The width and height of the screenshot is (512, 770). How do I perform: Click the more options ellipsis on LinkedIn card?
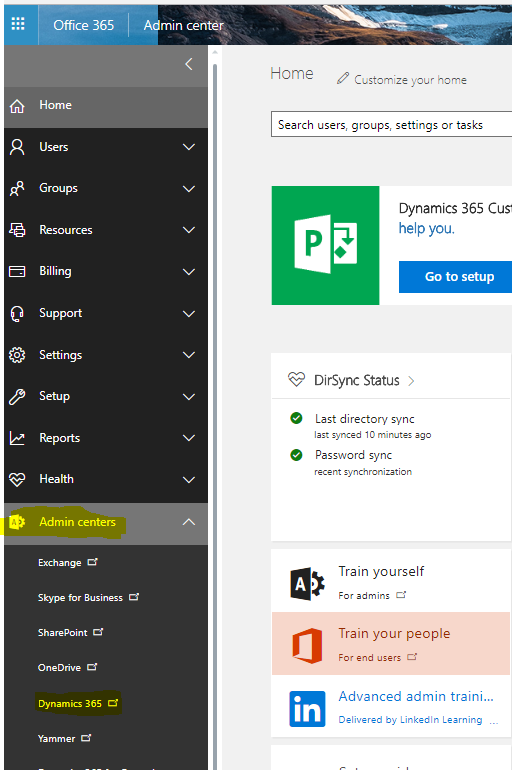494,721
